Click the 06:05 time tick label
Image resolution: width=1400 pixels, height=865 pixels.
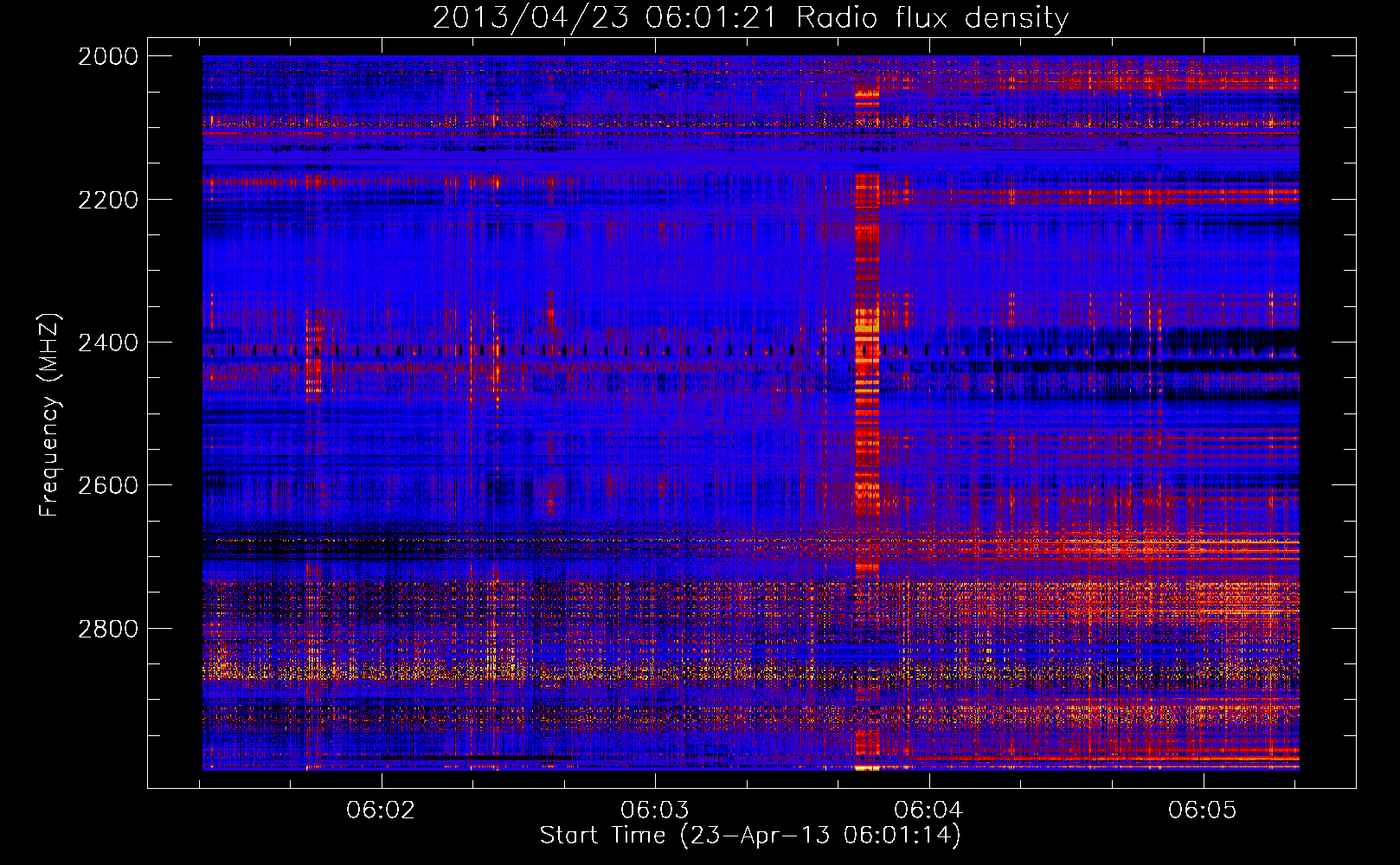click(1203, 810)
